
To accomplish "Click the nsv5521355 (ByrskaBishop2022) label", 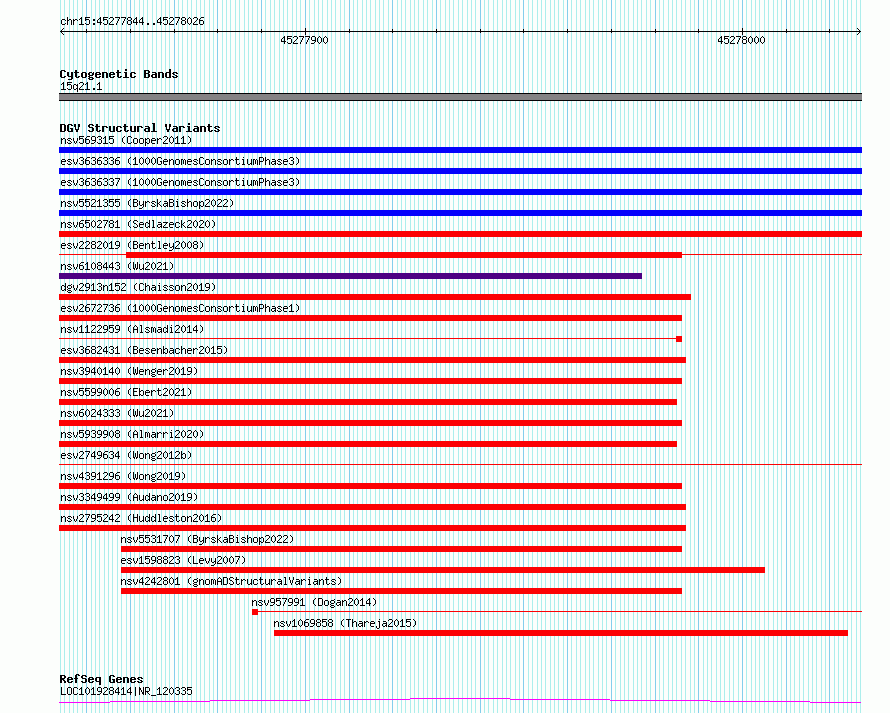I will [x=147, y=203].
